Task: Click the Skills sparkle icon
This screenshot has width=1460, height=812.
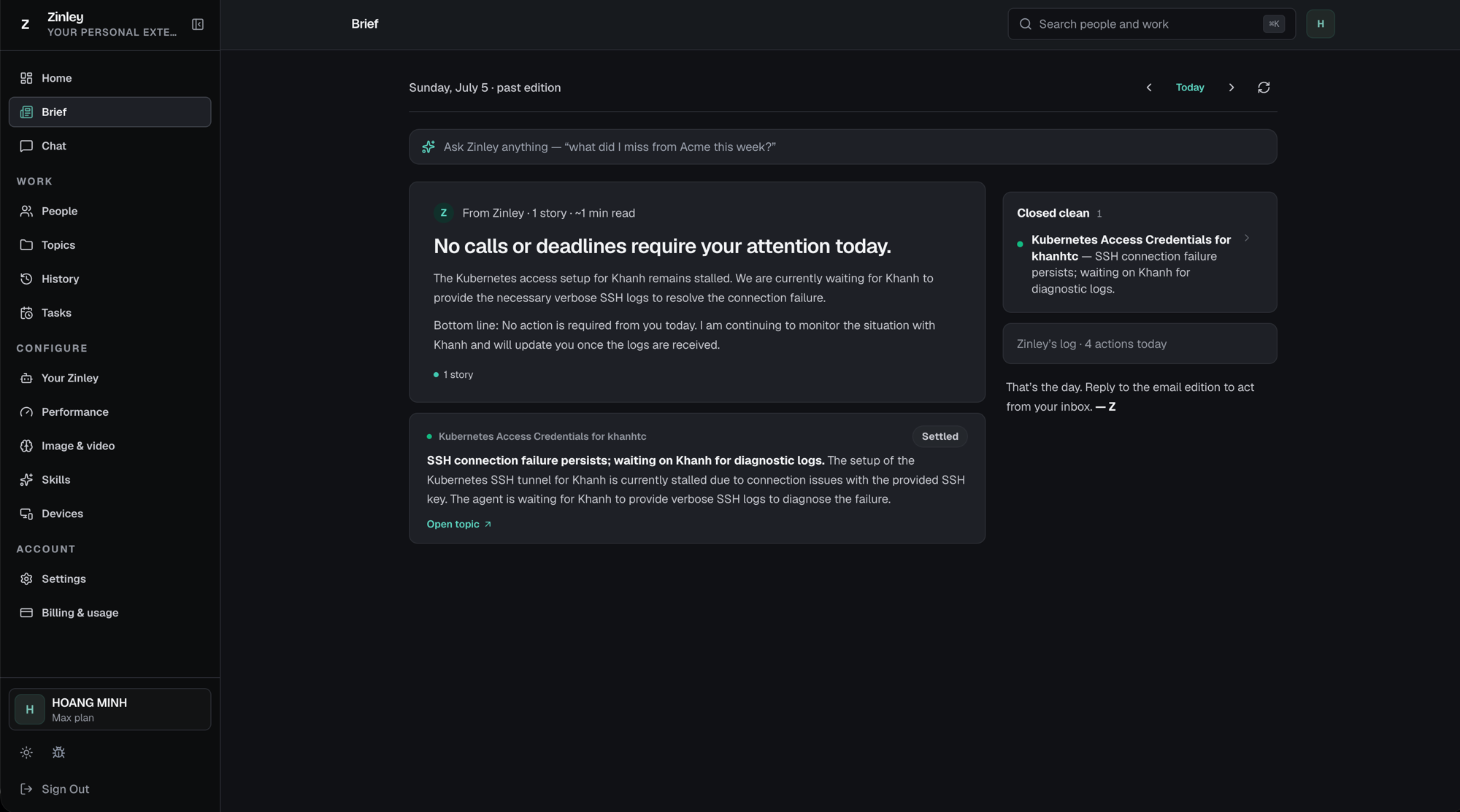Action: pos(26,480)
